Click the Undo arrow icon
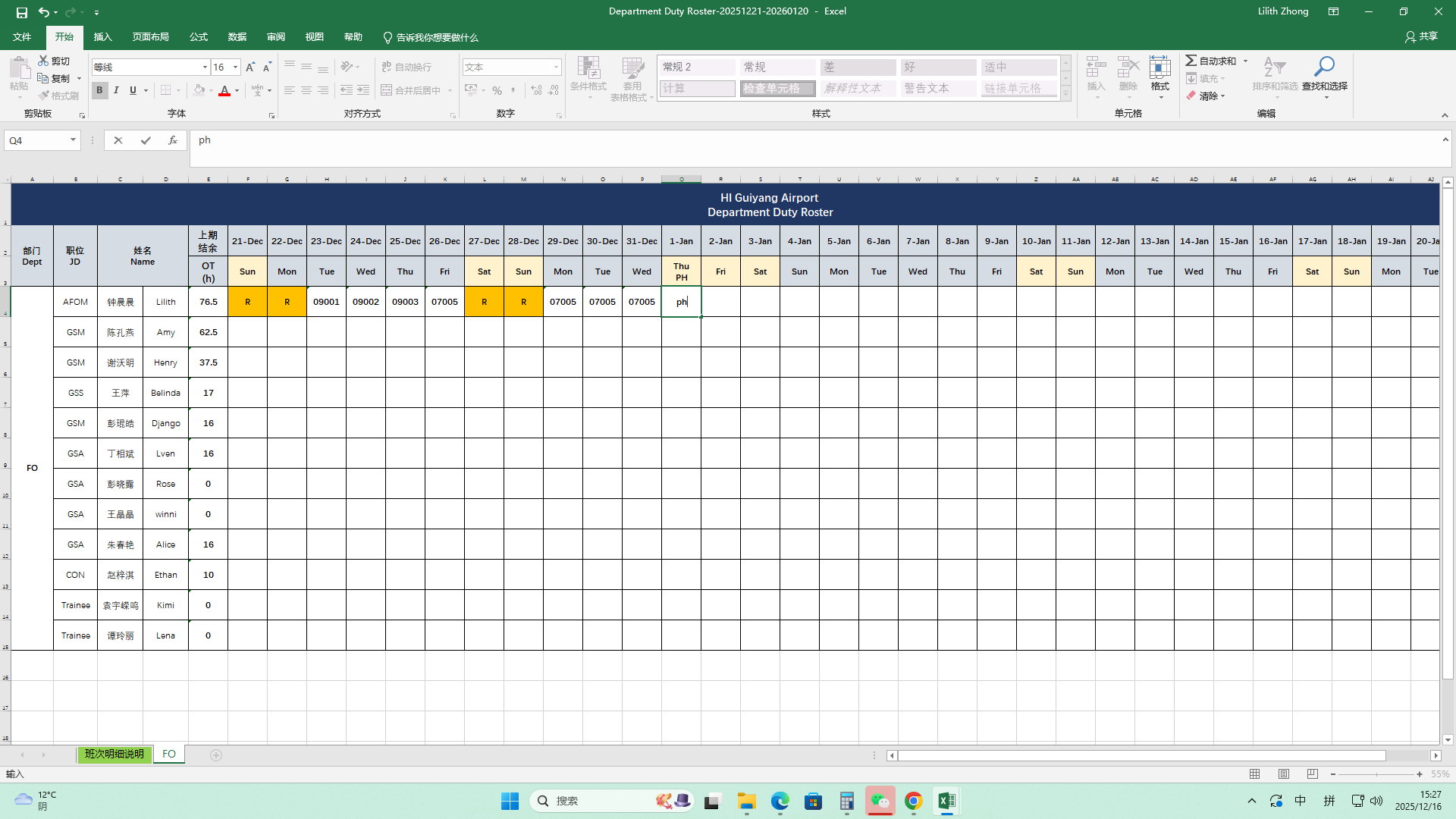 44,12
